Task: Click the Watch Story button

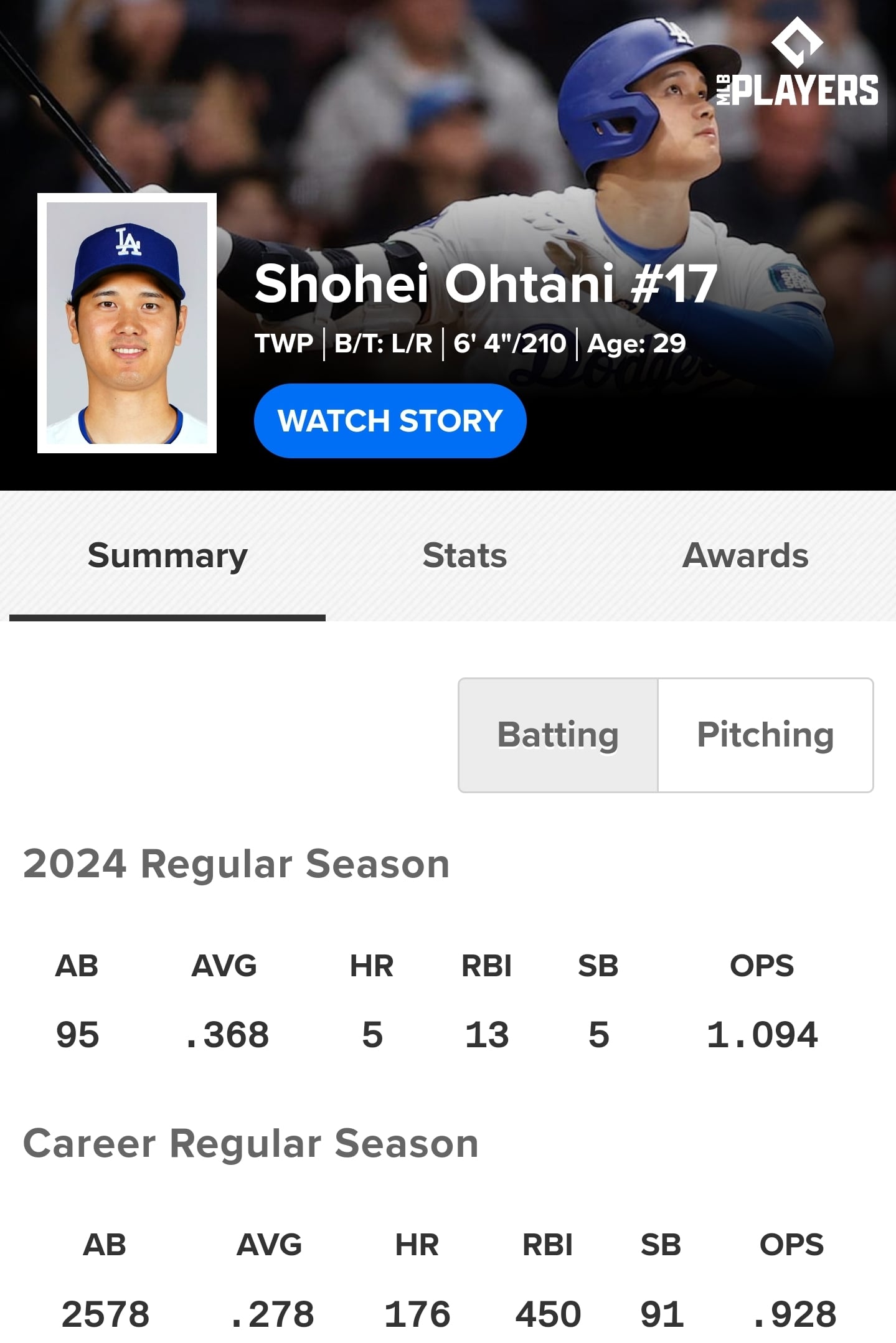Action: (x=390, y=421)
